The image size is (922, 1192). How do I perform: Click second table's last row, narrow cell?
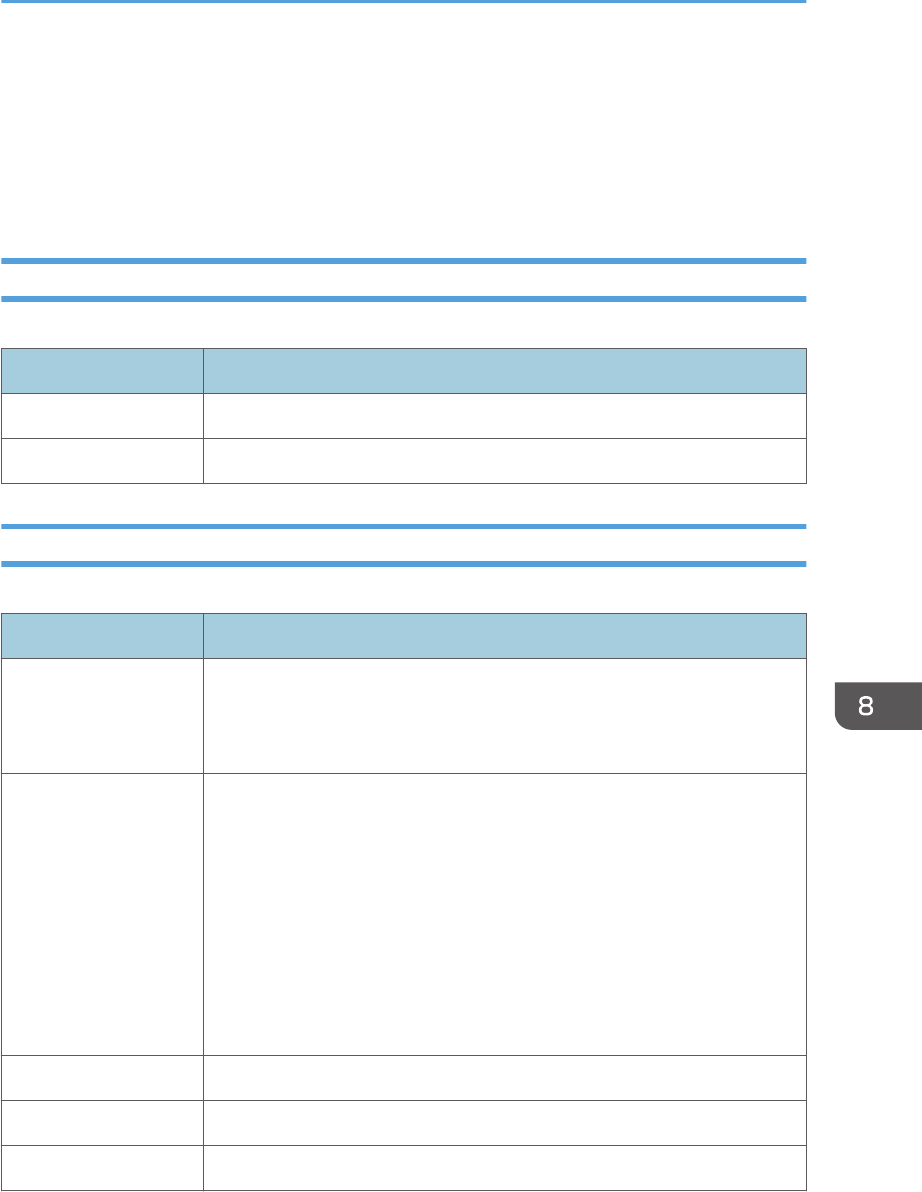pos(103,1168)
